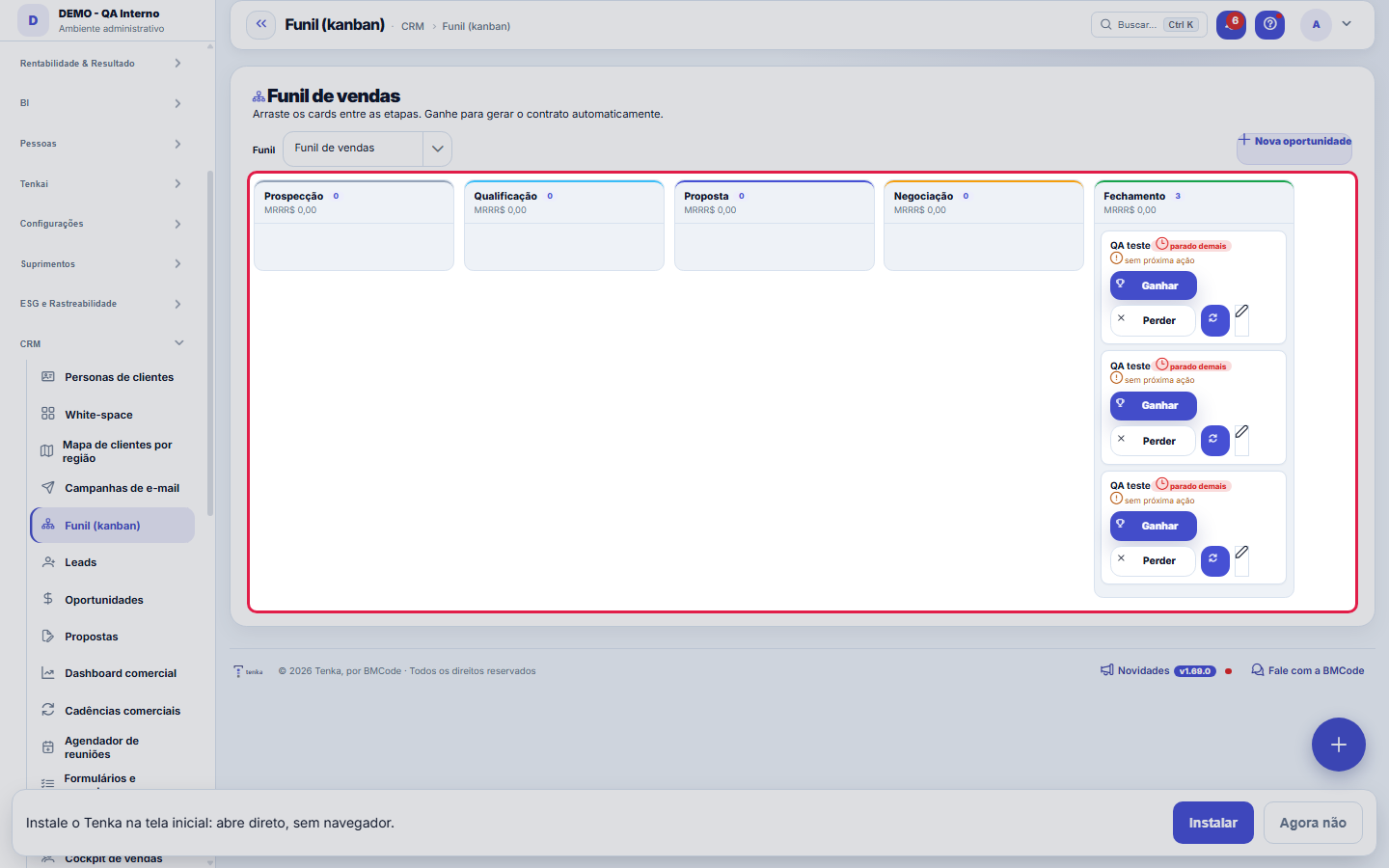Viewport: 1389px width, 868px height.
Task: Edit the bottom QA teste card with the pencil icon
Action: [x=1241, y=560]
